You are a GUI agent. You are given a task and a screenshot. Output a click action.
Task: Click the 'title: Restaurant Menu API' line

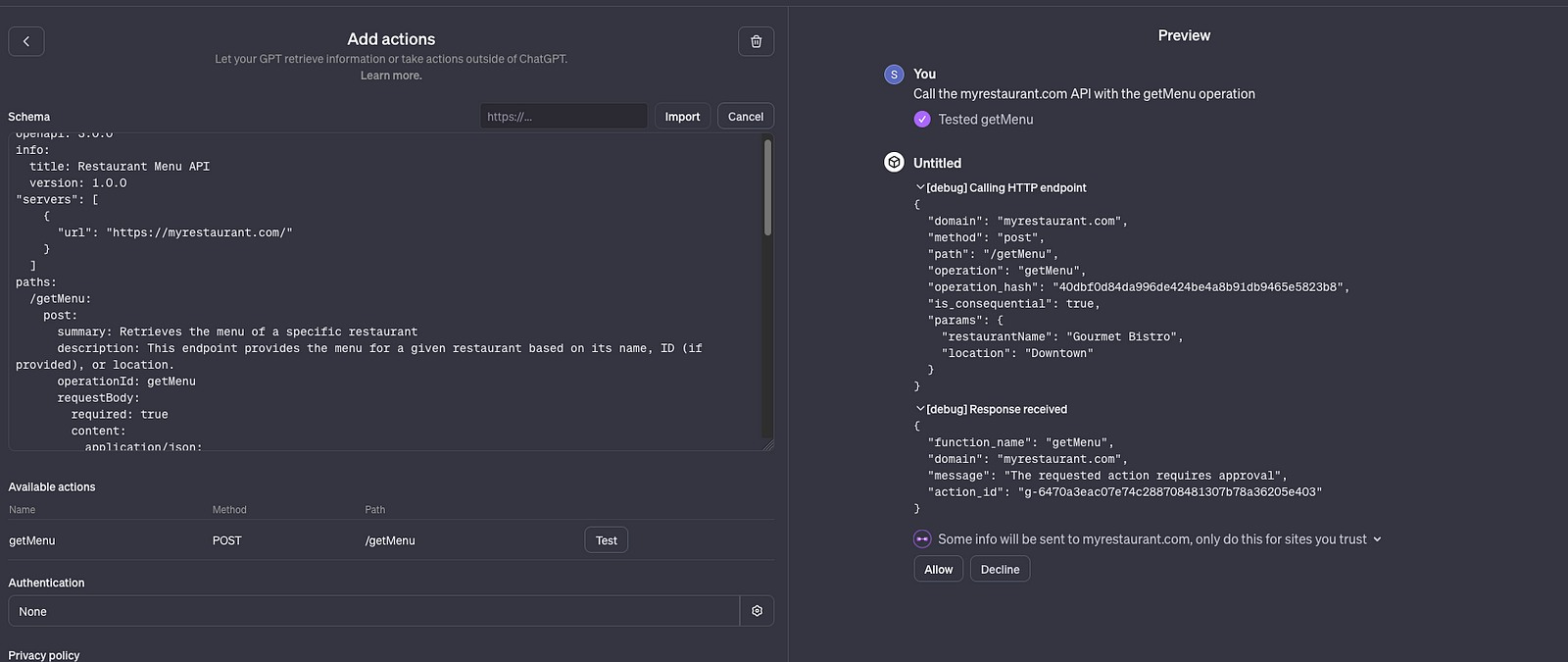tap(120, 167)
